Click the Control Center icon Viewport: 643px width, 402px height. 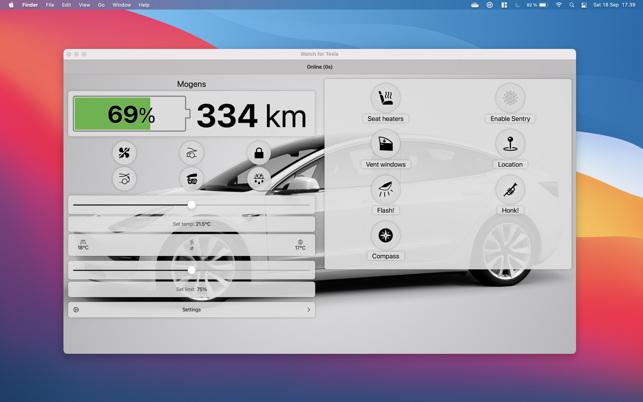pyautogui.click(x=584, y=5)
